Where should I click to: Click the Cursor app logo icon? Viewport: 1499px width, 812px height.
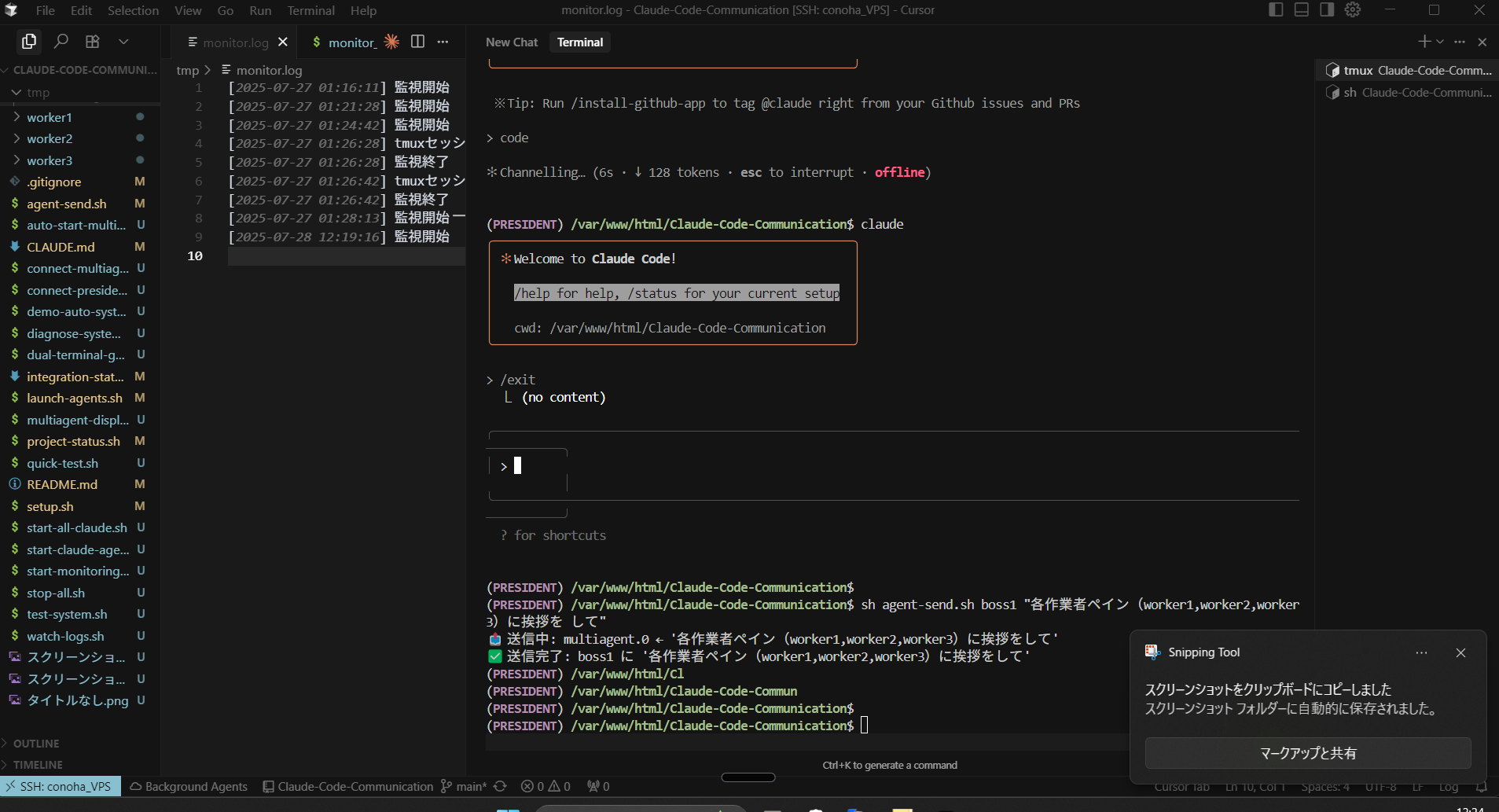coord(11,10)
